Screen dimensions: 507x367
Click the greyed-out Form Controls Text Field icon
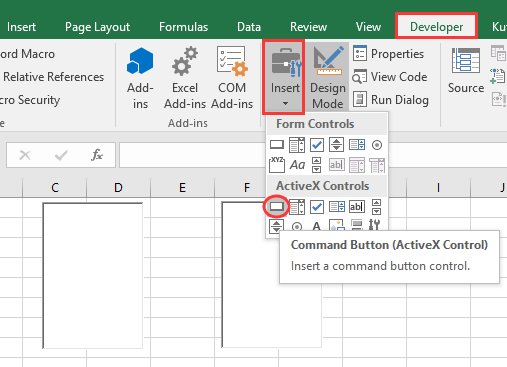pyautogui.click(x=337, y=165)
